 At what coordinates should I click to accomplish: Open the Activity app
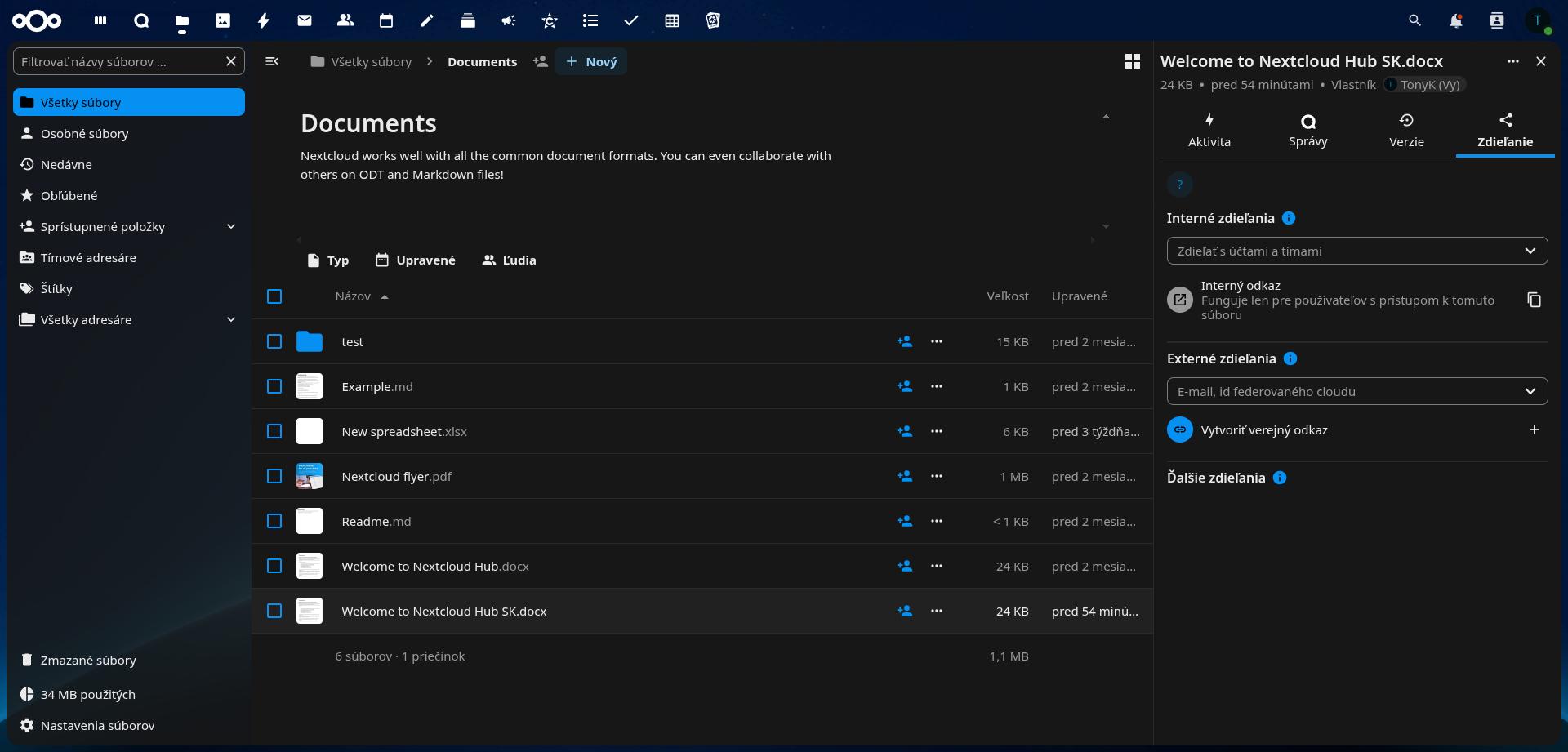264,20
